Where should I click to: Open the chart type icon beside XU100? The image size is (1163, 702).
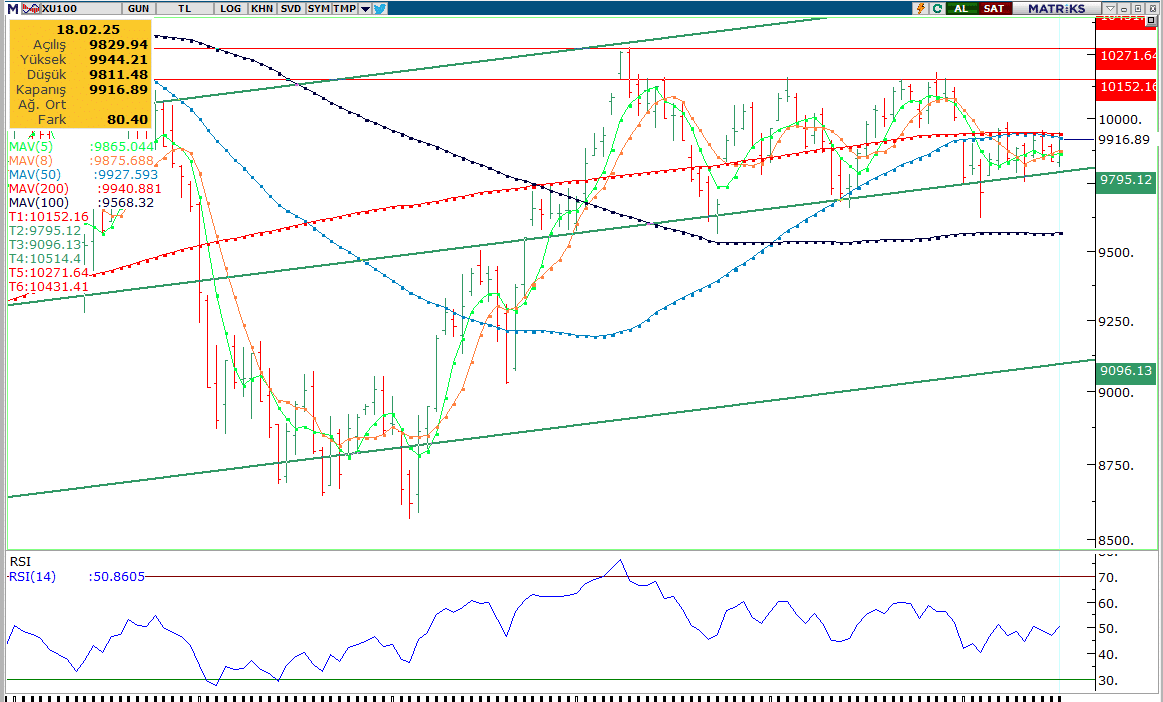[x=31, y=8]
